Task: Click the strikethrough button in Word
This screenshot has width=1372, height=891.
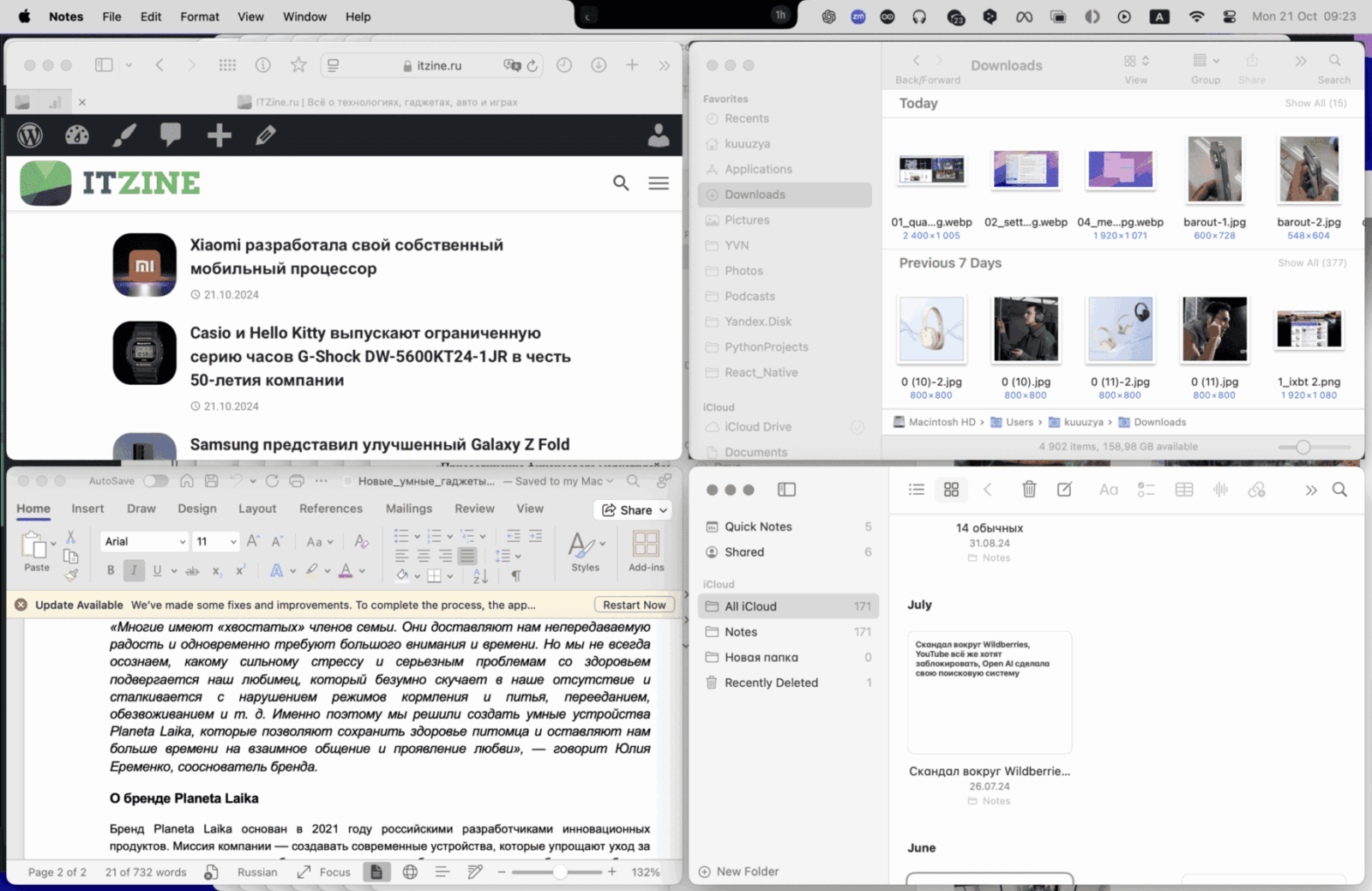Action: pos(192,570)
